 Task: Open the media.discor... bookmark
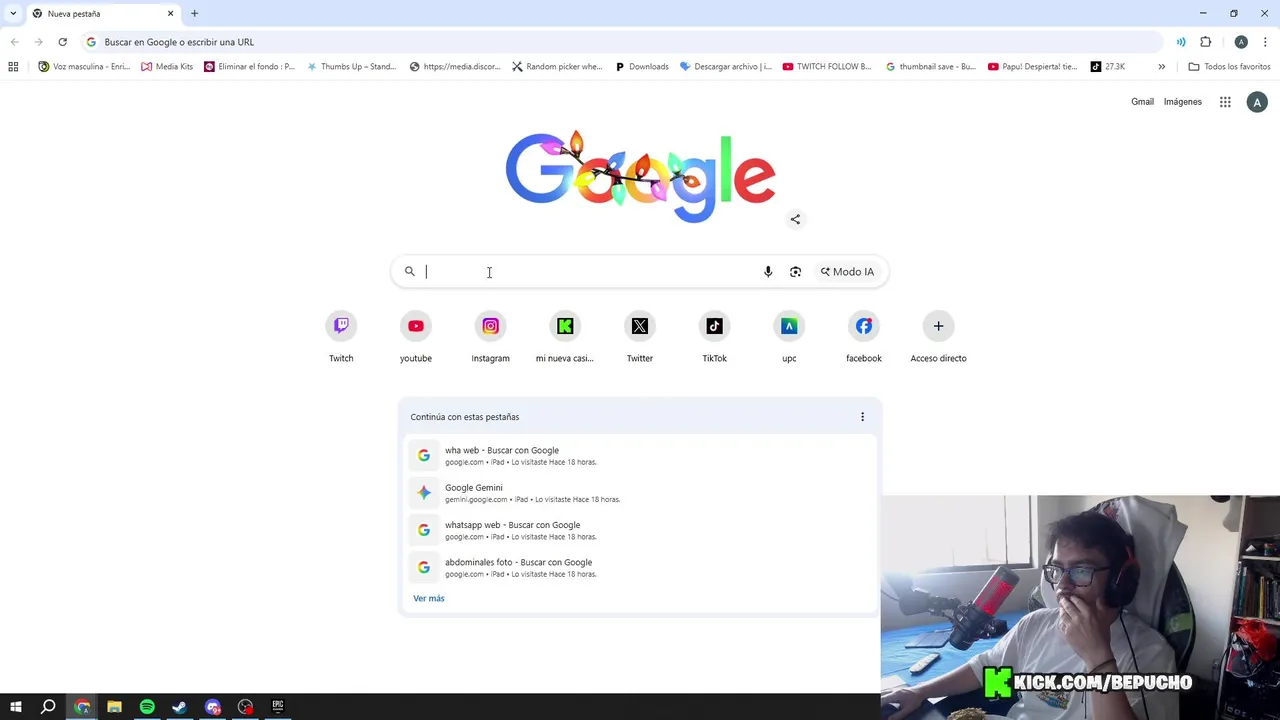[x=455, y=67]
